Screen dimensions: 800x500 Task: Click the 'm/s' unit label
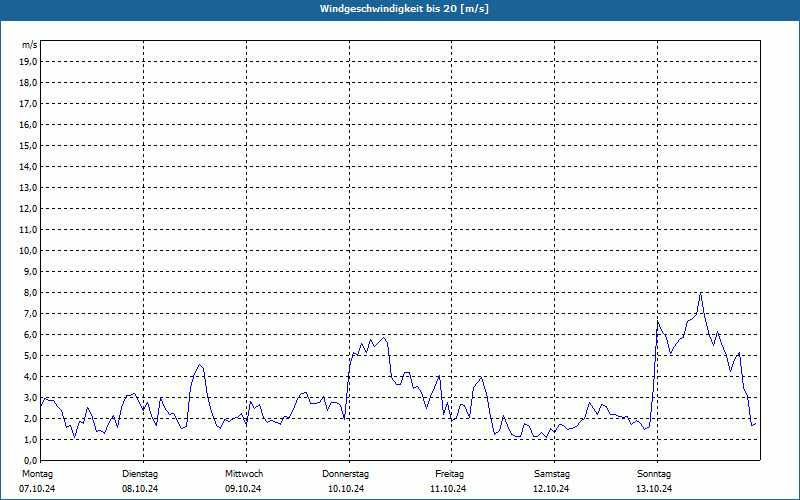point(30,45)
